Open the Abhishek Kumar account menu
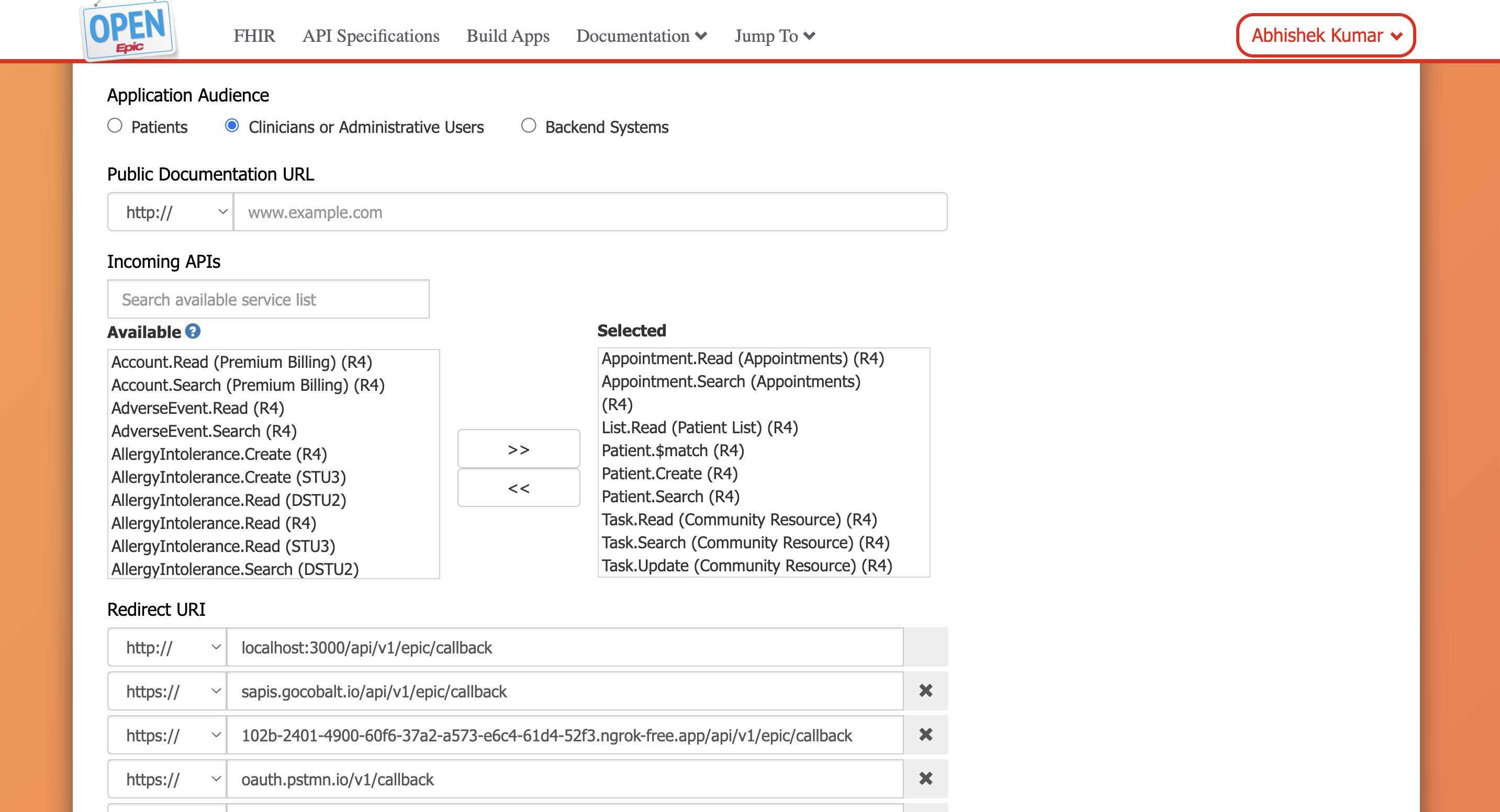 point(1325,35)
